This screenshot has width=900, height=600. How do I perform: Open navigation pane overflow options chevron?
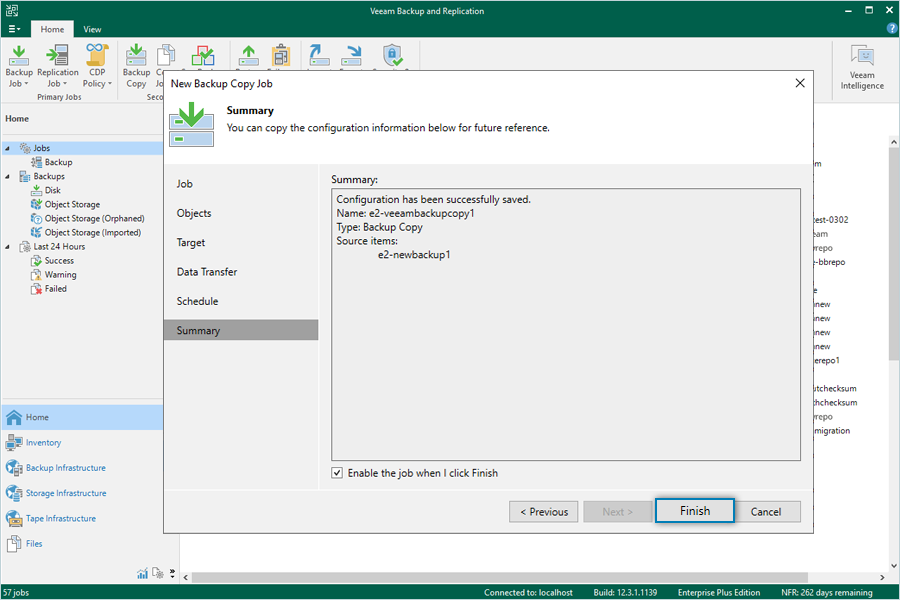(172, 573)
